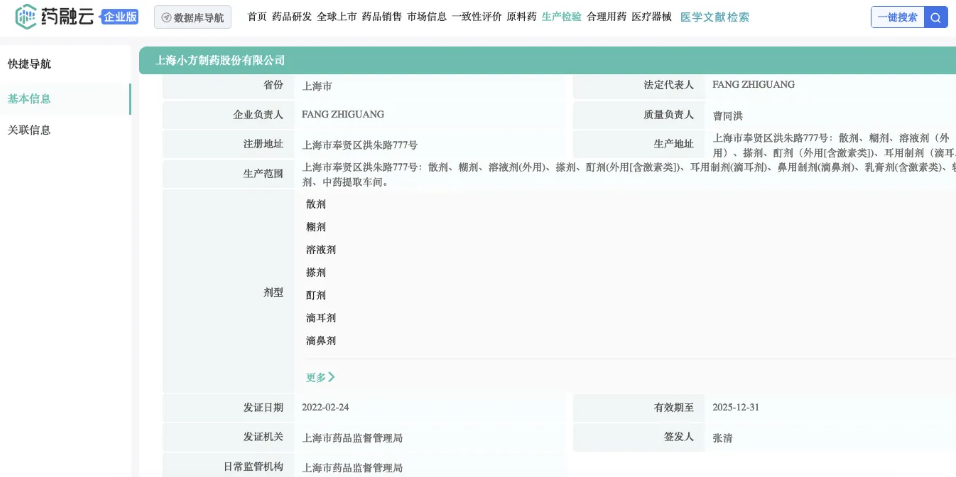Image resolution: width=956 pixels, height=477 pixels.
Task: Click the 生产范围 description text
Action: [x=629, y=174]
